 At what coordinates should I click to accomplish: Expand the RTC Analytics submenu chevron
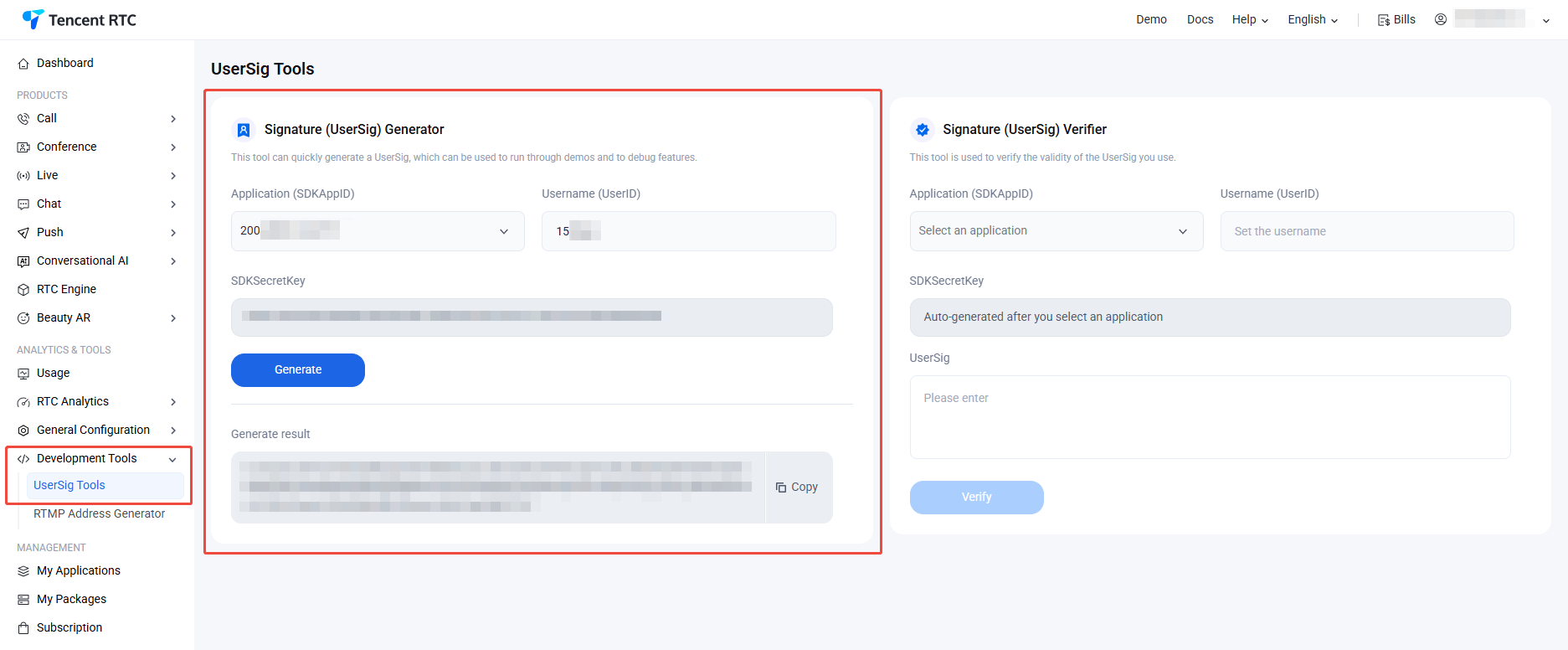tap(173, 402)
